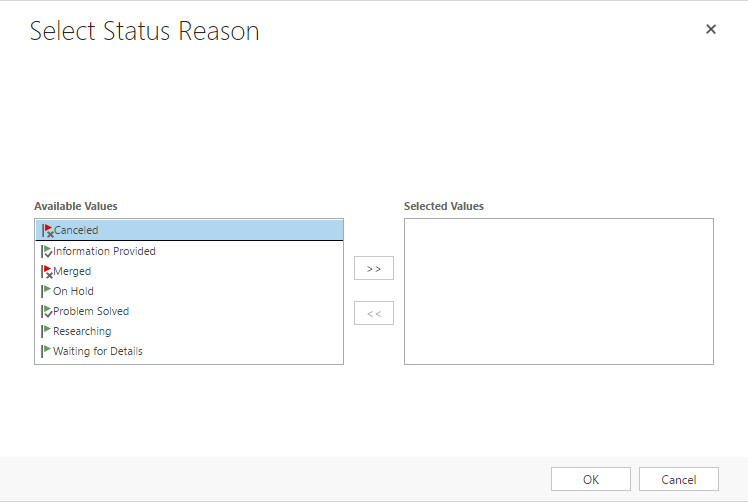This screenshot has width=748, height=502.
Task: Click the check flag icon beside Problem Solved
Action: (x=47, y=311)
